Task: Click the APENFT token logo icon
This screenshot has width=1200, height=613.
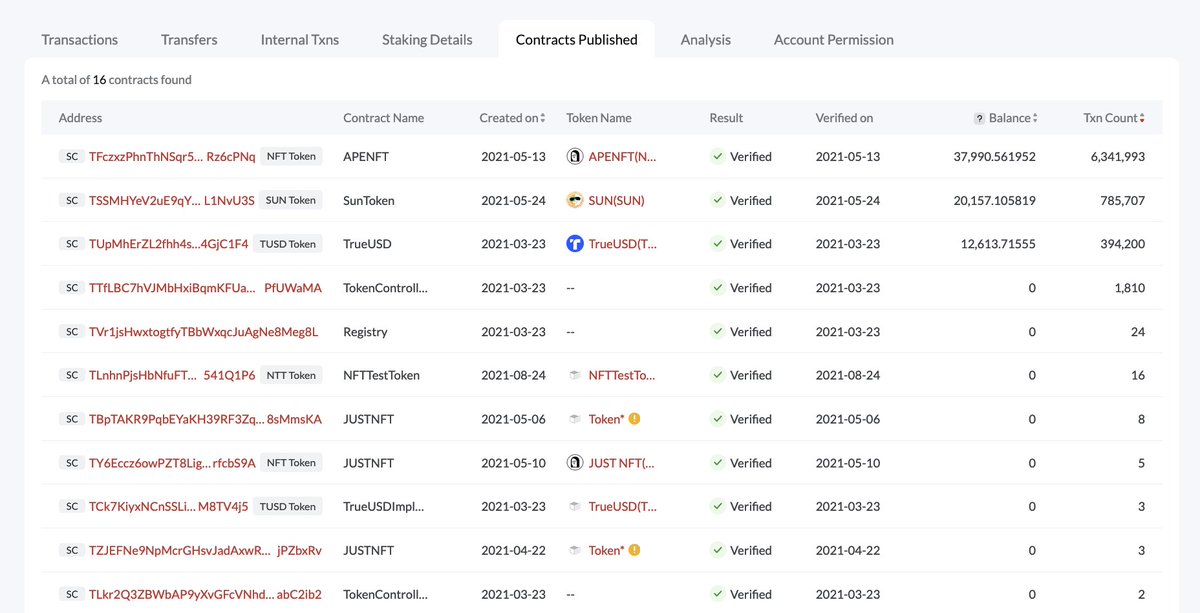Action: coord(575,157)
